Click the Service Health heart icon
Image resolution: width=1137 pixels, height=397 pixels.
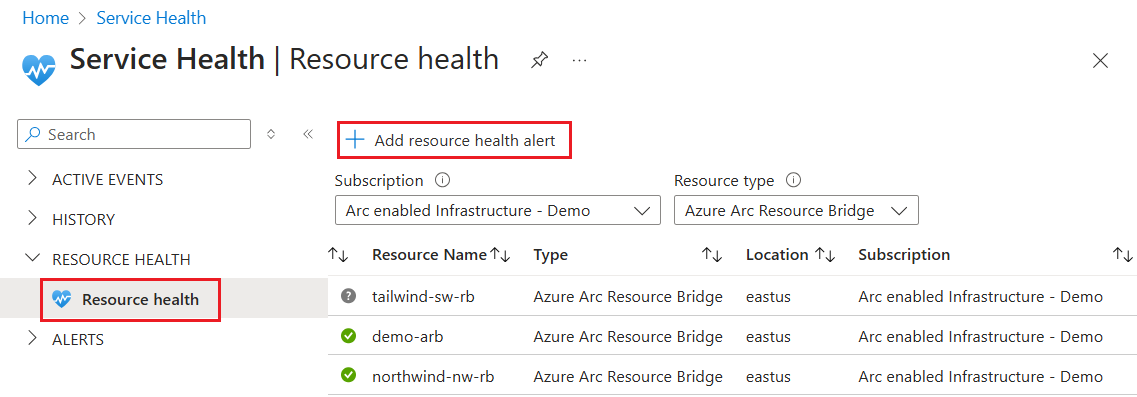point(38,69)
